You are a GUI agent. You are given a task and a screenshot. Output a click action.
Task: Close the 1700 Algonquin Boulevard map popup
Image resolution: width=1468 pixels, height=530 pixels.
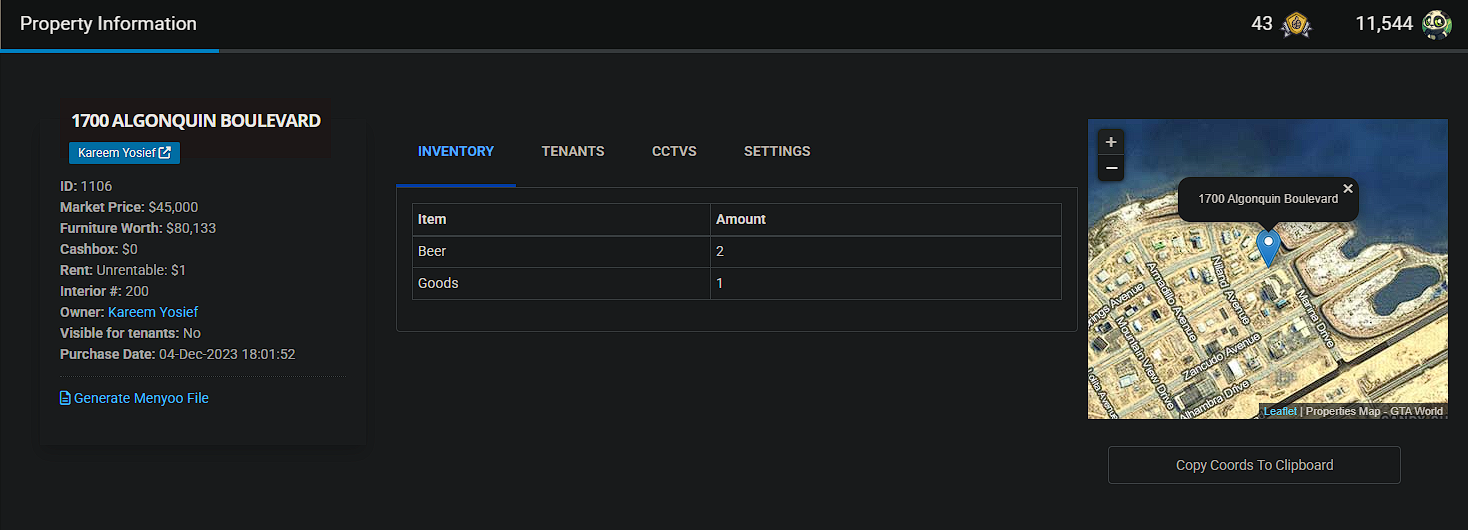tap(1348, 188)
